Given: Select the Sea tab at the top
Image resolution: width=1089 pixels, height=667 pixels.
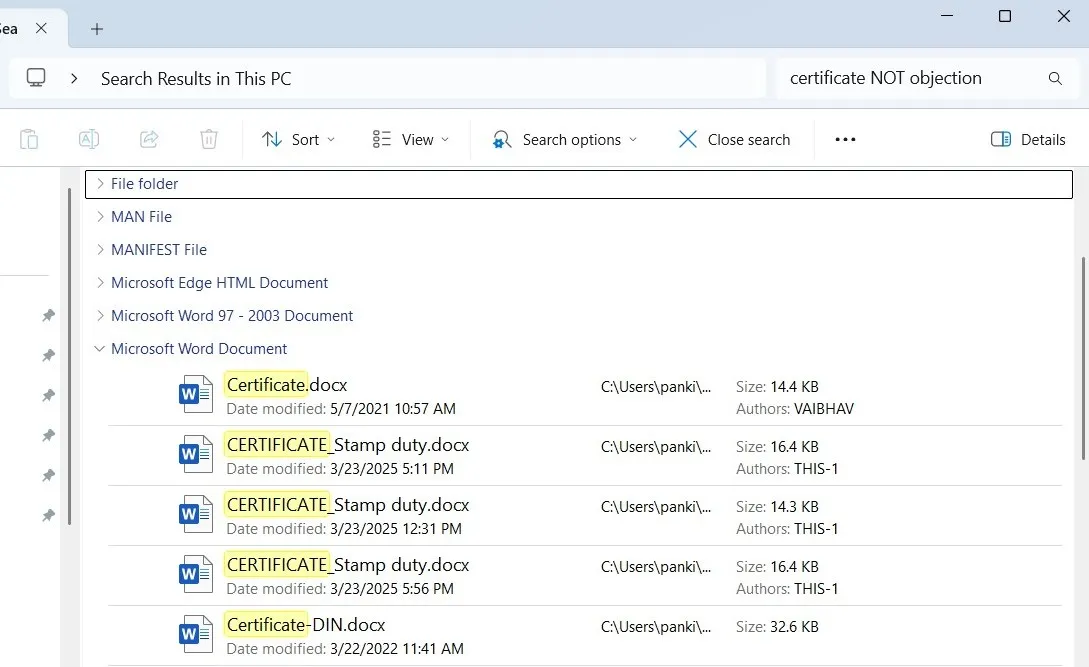Looking at the screenshot, I should [x=10, y=29].
